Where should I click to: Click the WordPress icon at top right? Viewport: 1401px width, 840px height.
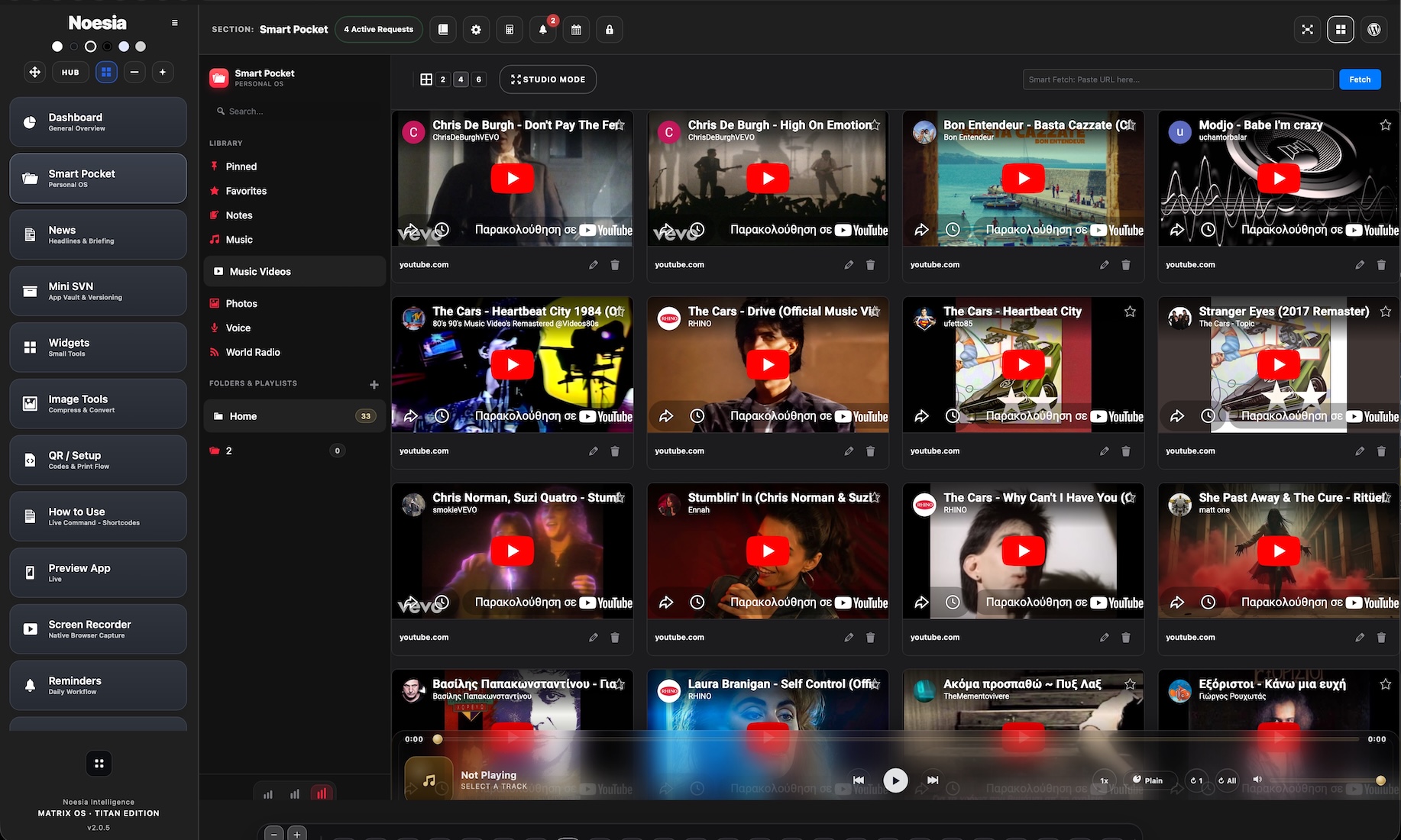click(x=1373, y=30)
